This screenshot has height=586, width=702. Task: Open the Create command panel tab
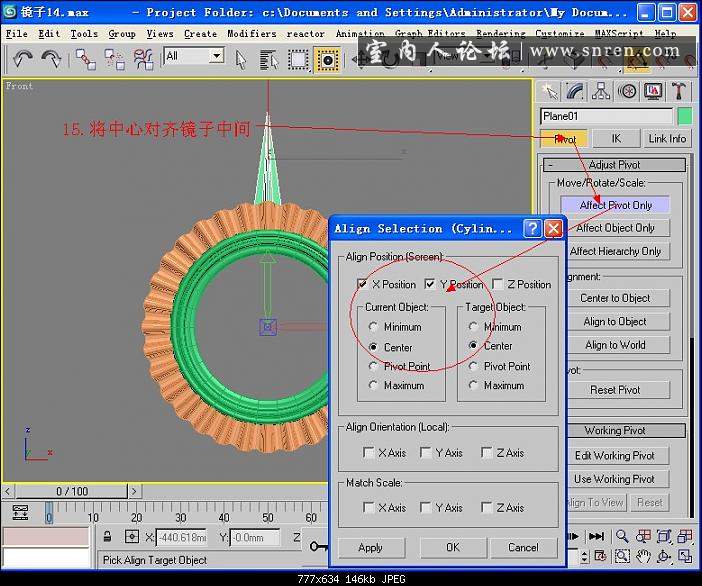click(x=550, y=91)
